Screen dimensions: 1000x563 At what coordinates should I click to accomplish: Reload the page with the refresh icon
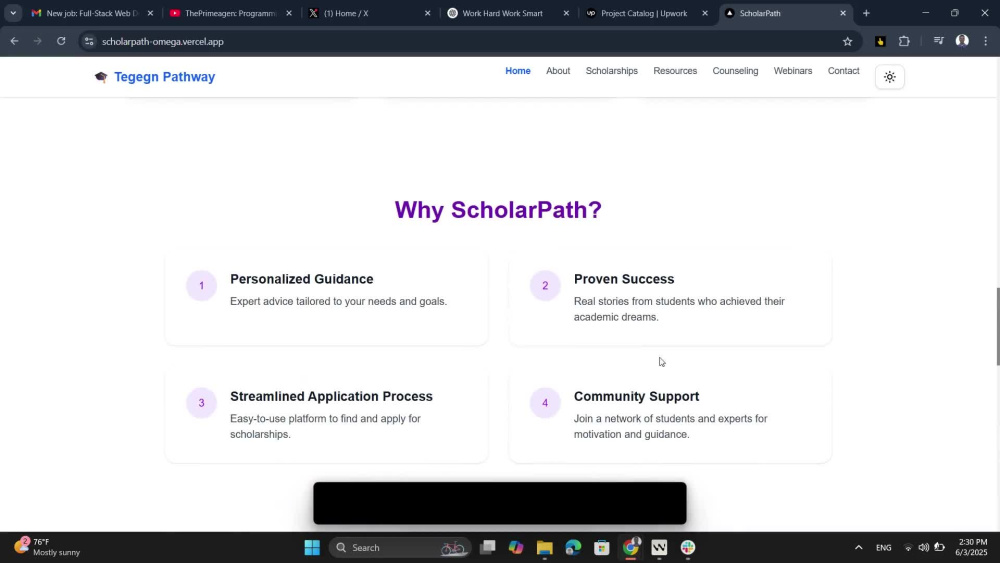coord(61,41)
